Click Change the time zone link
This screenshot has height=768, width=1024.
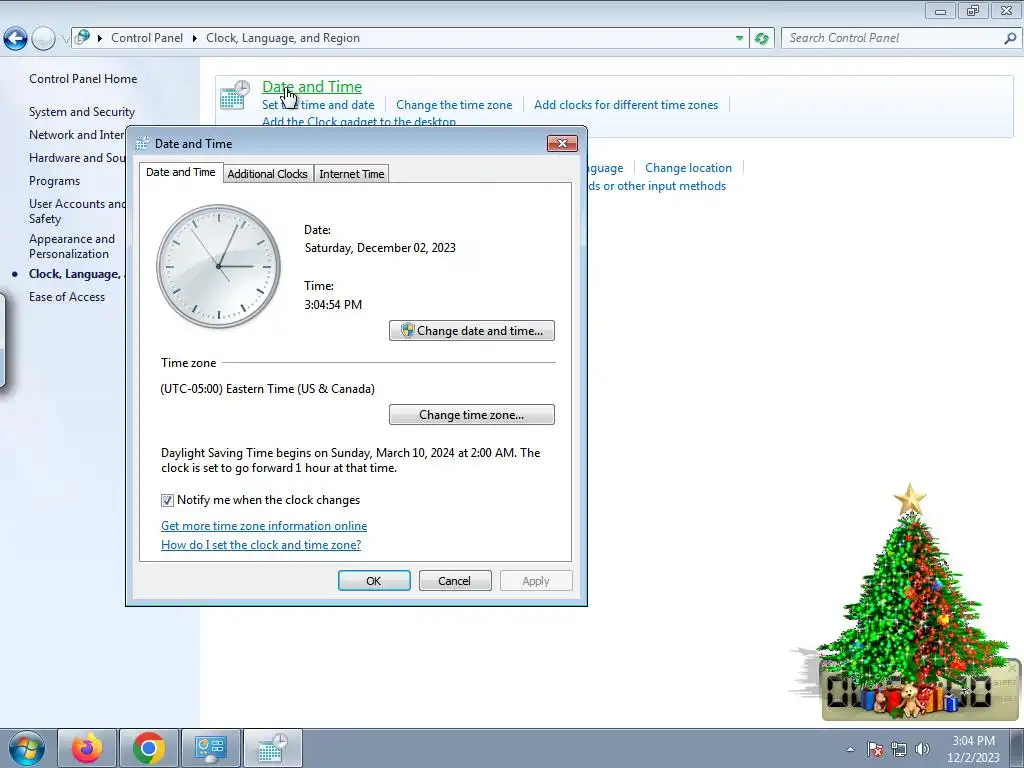pos(454,105)
